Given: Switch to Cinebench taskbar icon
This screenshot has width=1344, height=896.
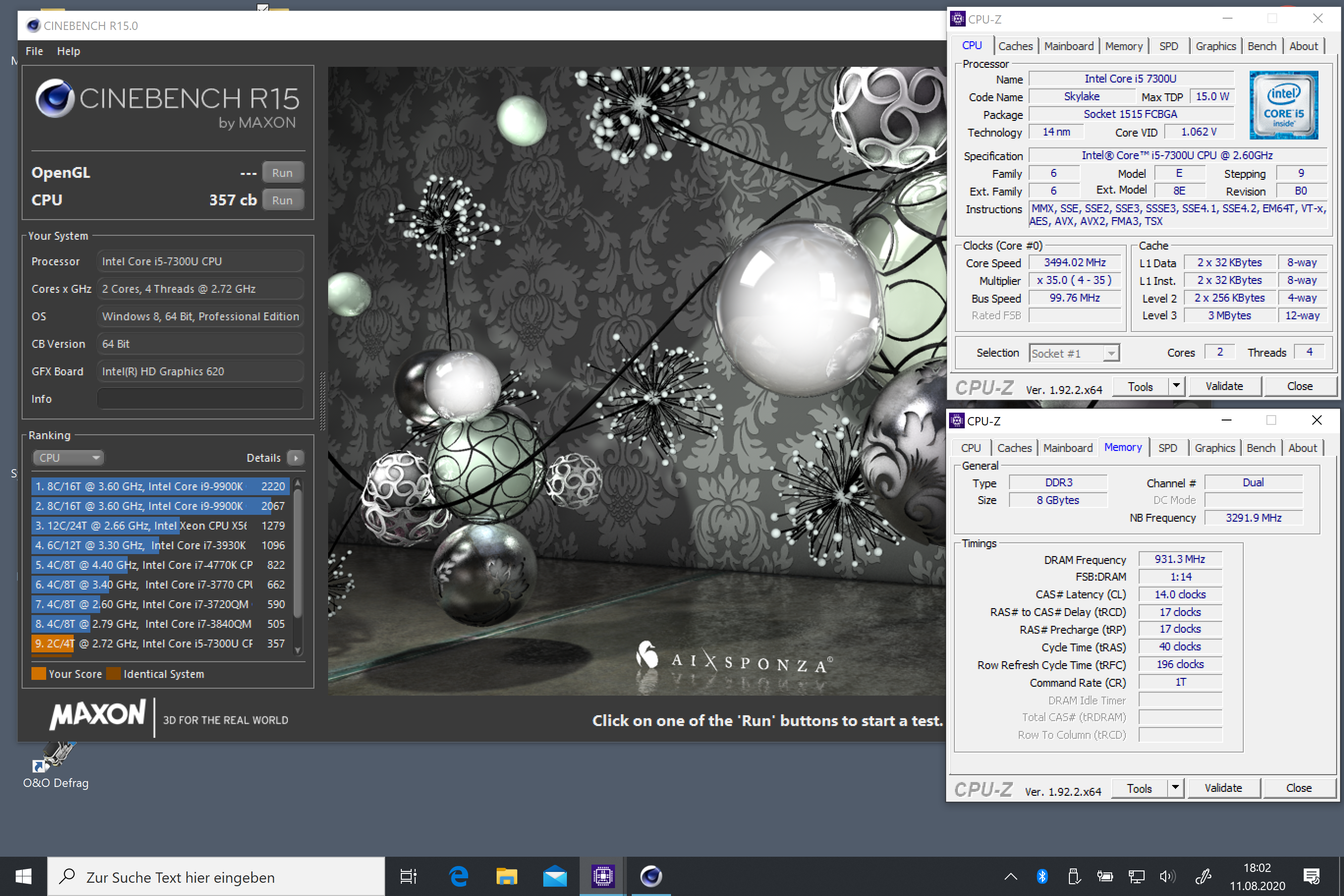Looking at the screenshot, I should click(651, 876).
